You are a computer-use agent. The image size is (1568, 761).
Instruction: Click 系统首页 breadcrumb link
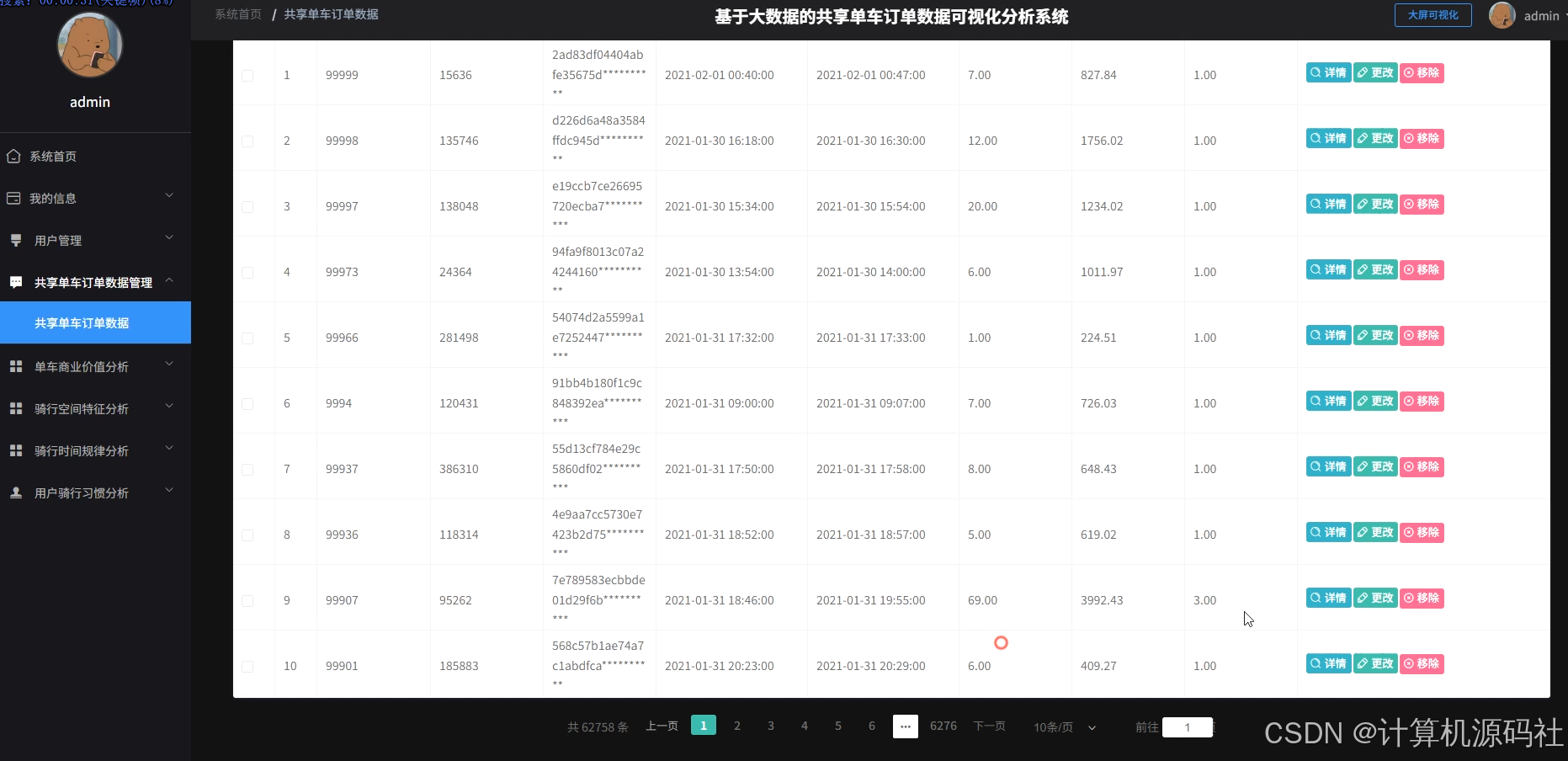point(238,14)
